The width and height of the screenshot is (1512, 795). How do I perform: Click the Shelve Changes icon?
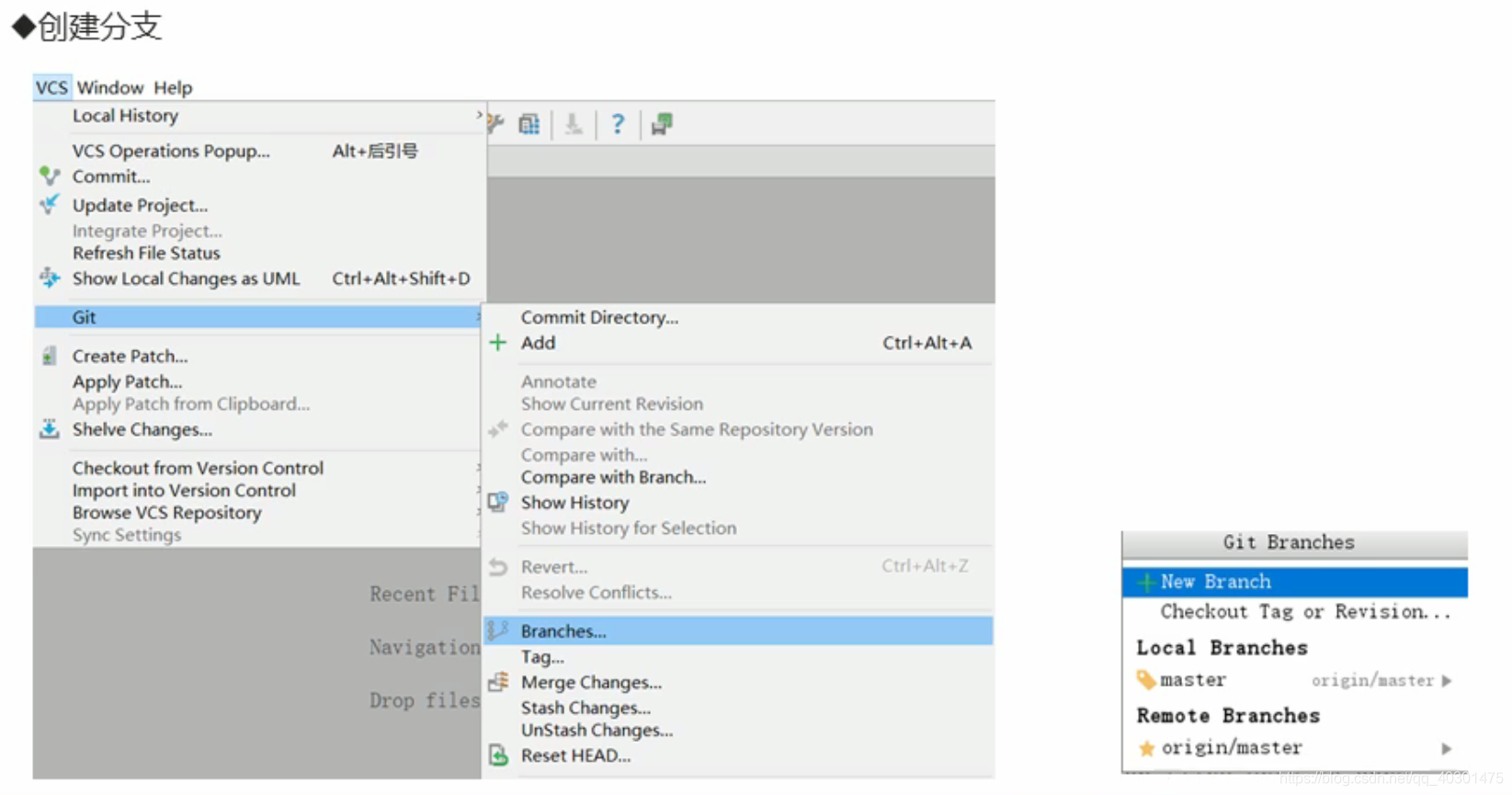[x=50, y=429]
